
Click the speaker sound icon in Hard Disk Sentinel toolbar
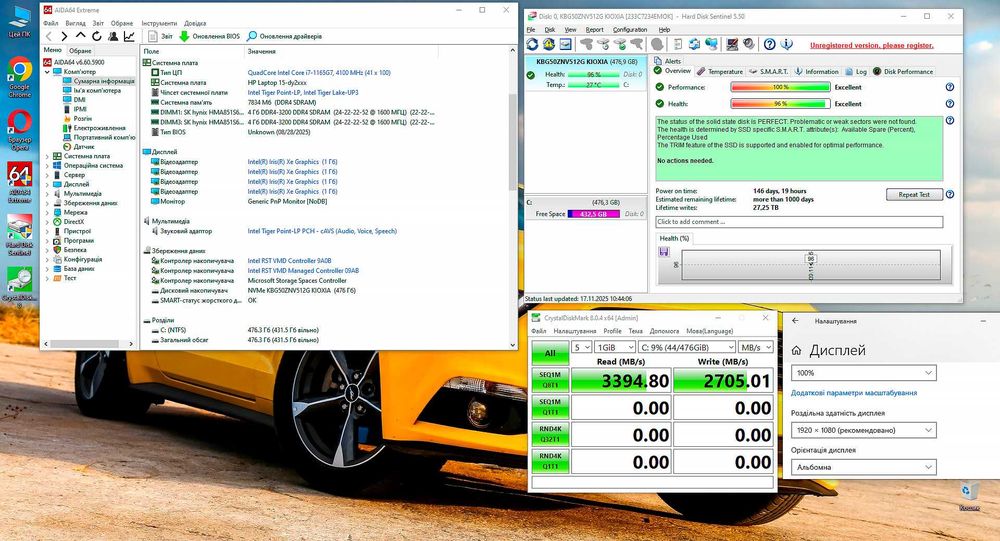[x=749, y=44]
